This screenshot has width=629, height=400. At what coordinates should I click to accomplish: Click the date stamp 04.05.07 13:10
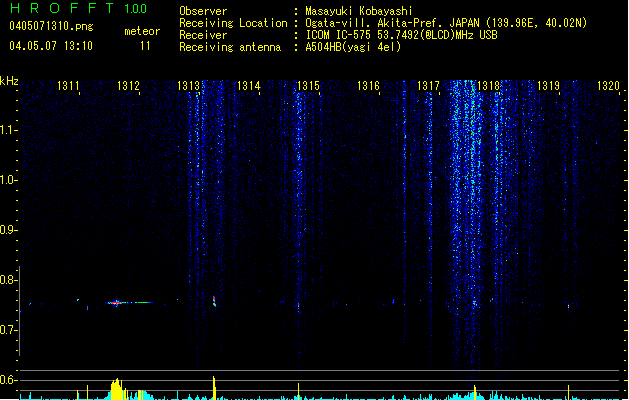pyautogui.click(x=51, y=46)
